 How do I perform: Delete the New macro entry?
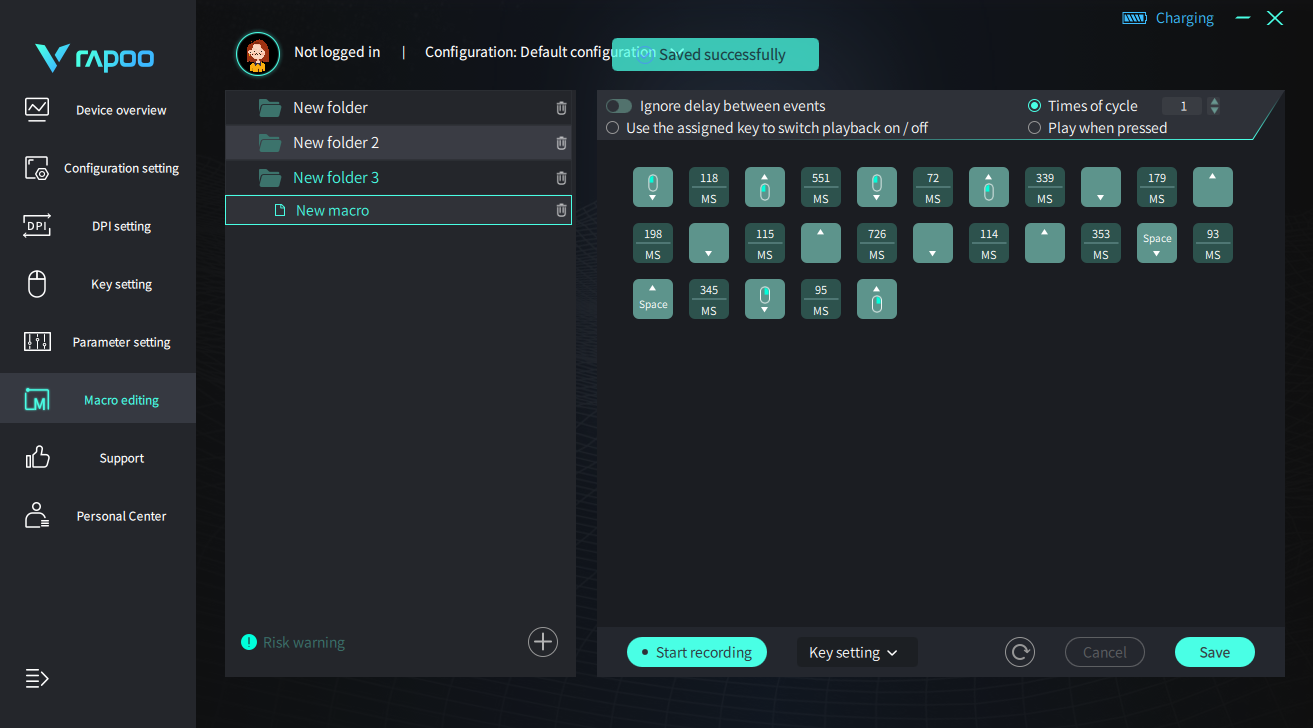pos(561,210)
